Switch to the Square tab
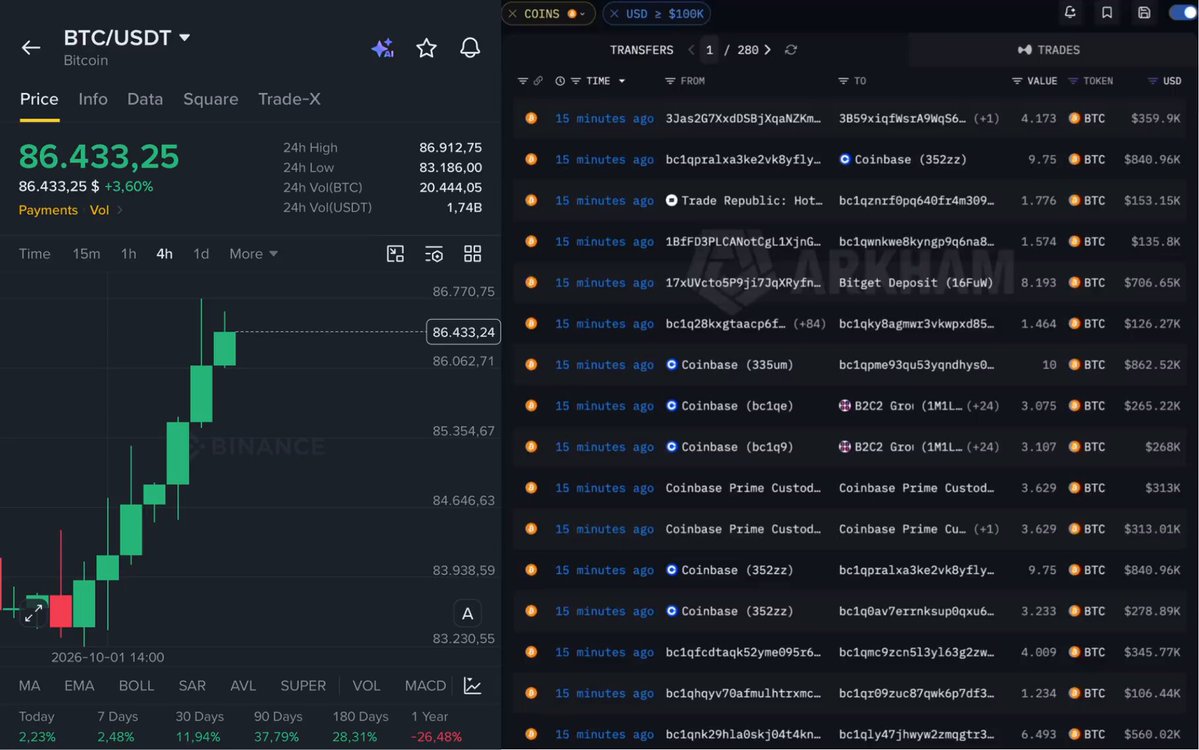 click(x=210, y=99)
